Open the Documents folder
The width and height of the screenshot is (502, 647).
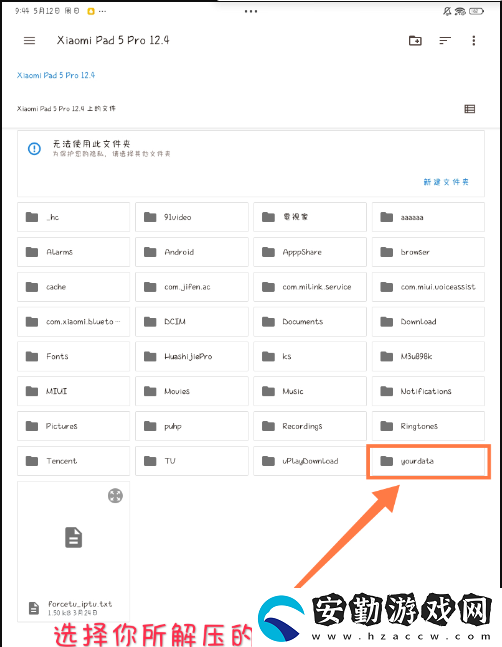tap(310, 321)
